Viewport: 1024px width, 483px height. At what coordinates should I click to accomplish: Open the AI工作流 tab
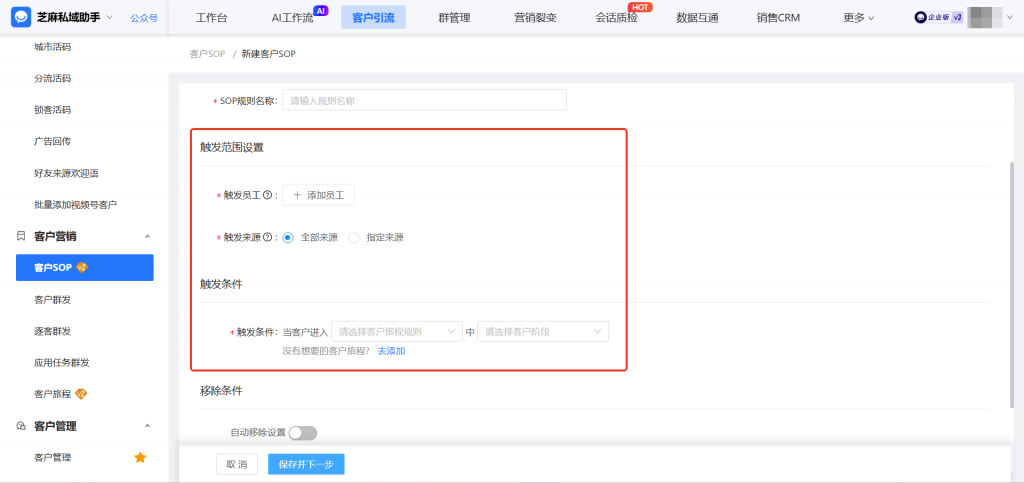[292, 18]
